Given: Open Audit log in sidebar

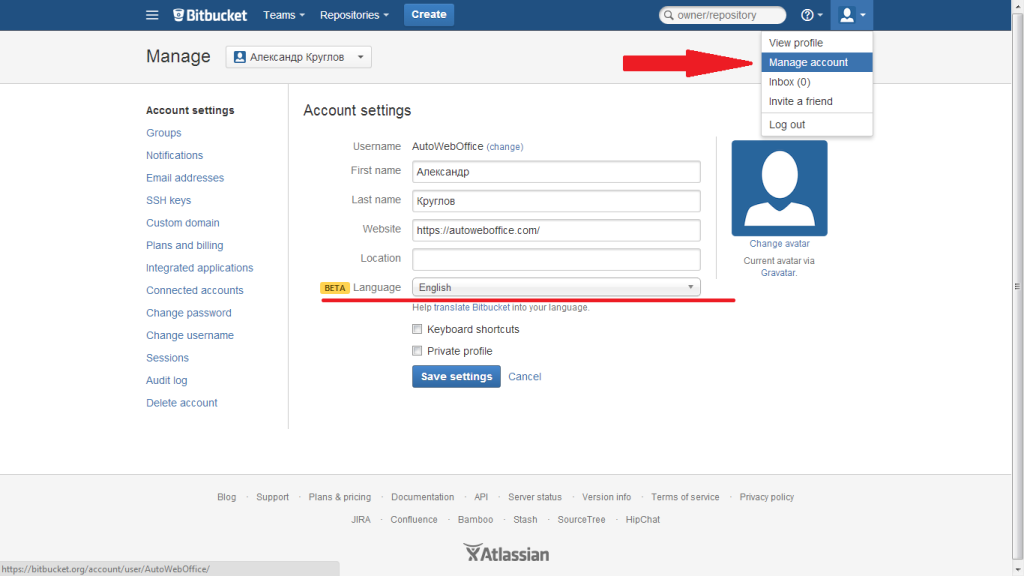Looking at the screenshot, I should pos(167,381).
